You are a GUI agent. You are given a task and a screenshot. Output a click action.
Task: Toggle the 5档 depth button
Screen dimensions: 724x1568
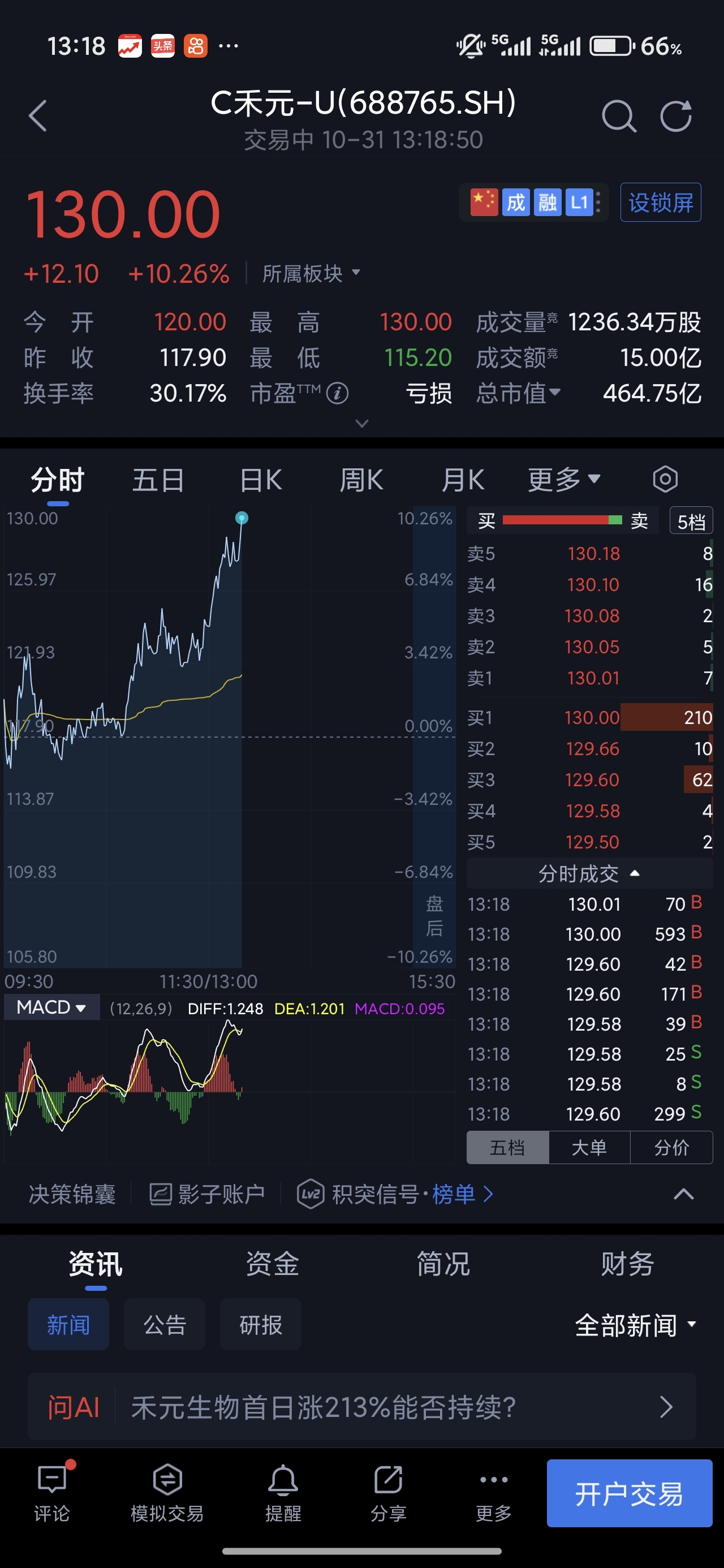click(691, 522)
